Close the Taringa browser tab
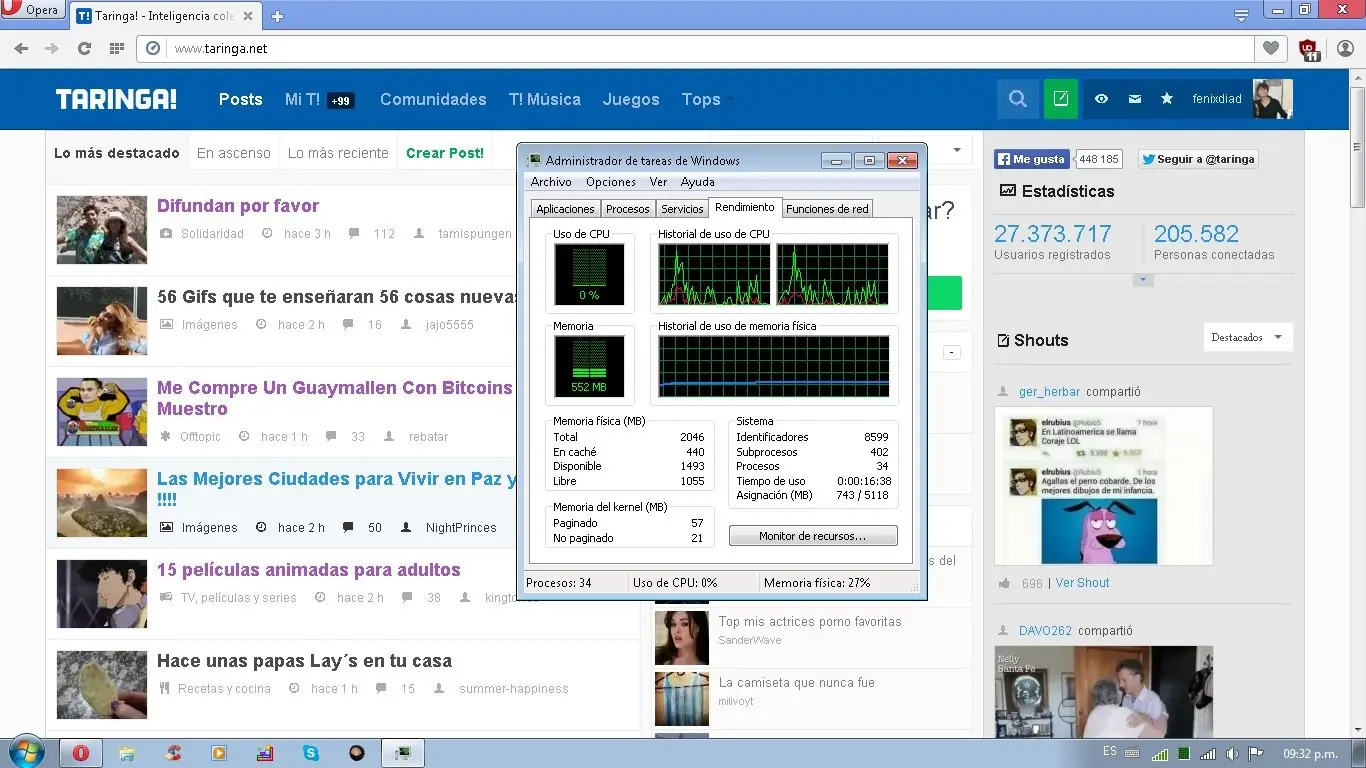Screen dimensions: 1366x768 (x=248, y=16)
